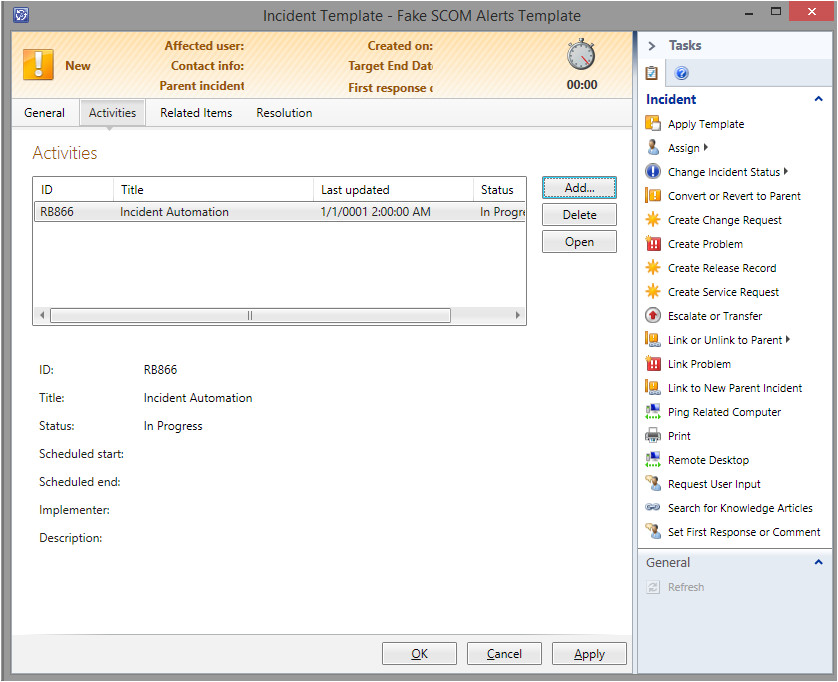Click the Escalate or Transfer icon

pyautogui.click(x=653, y=316)
